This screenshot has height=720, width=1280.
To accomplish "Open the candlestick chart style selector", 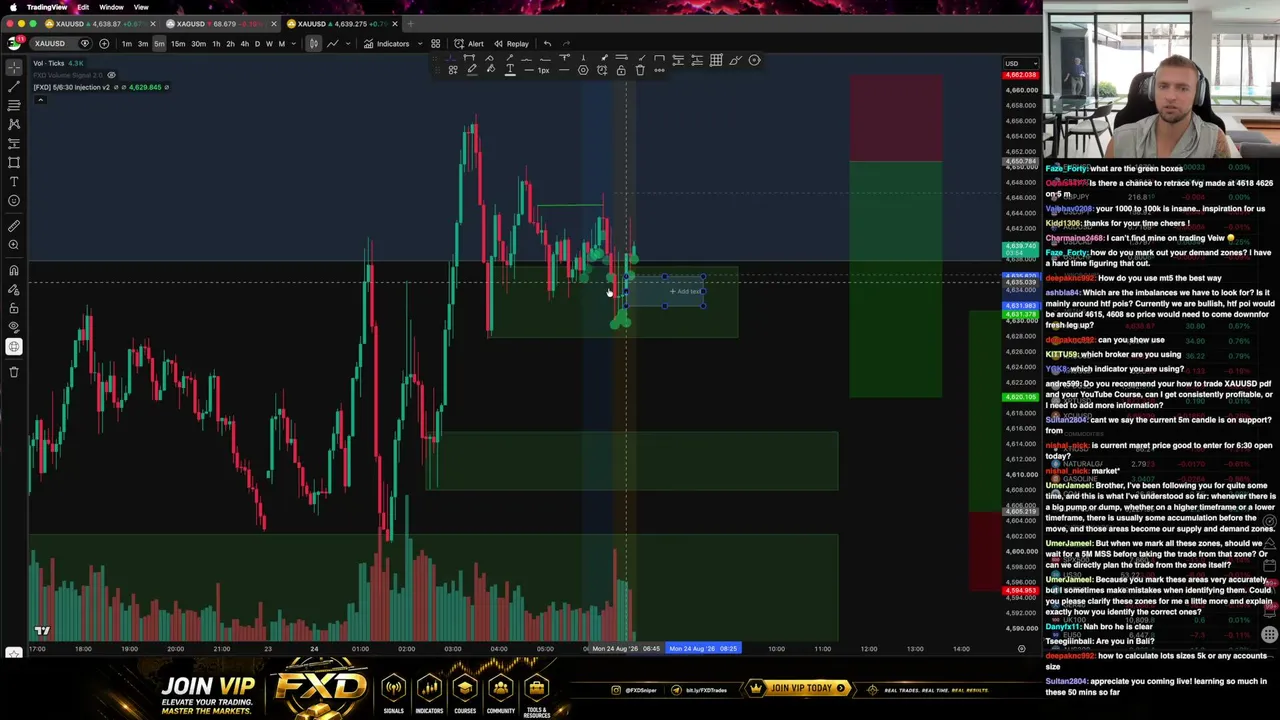I will click(x=314, y=44).
